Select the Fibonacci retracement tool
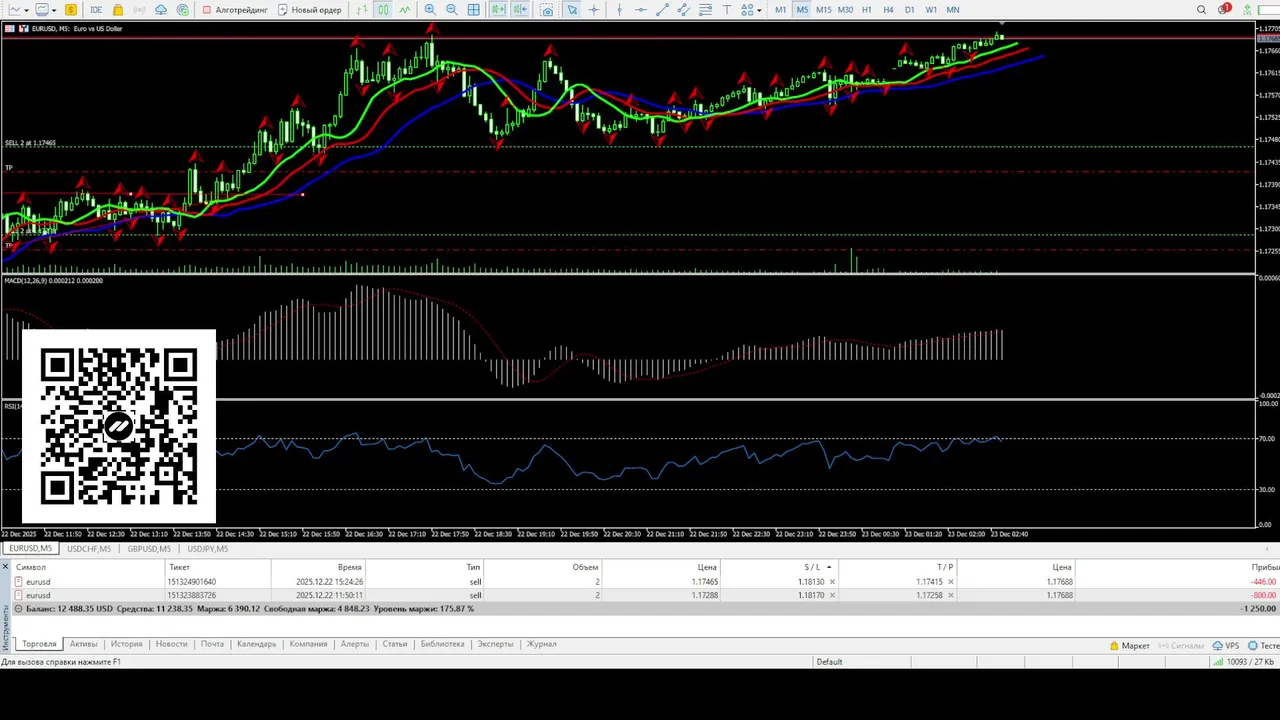This screenshot has height=720, width=1280. click(x=705, y=10)
